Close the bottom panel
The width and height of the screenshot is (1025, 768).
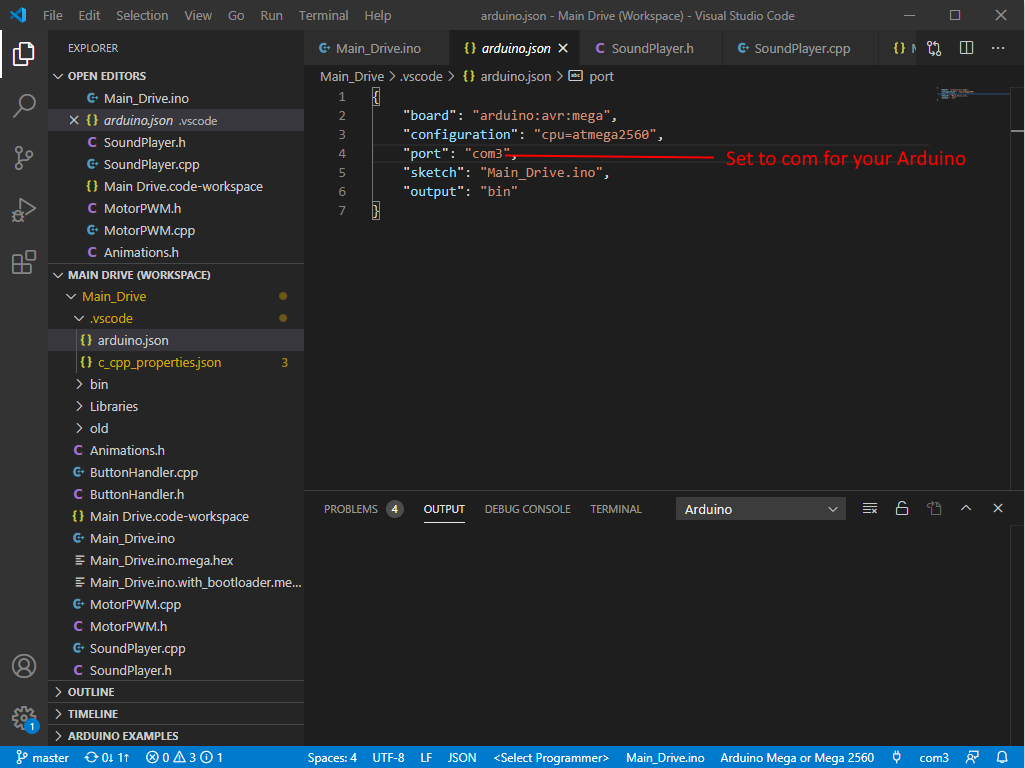pos(998,509)
